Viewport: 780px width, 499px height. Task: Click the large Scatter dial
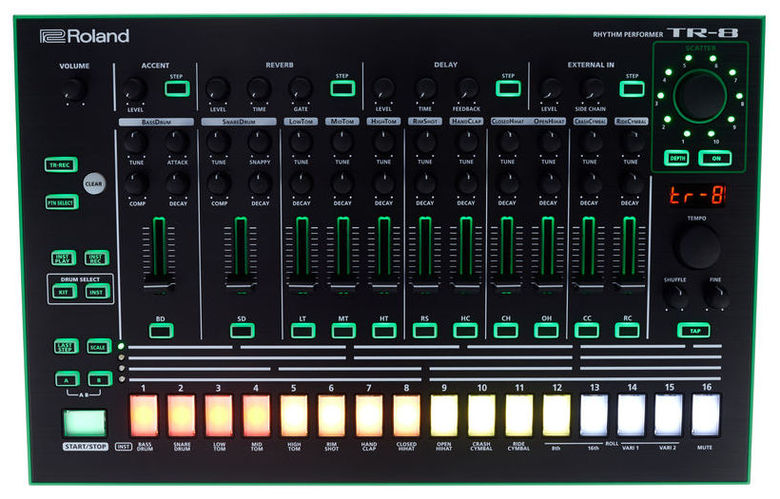point(700,97)
